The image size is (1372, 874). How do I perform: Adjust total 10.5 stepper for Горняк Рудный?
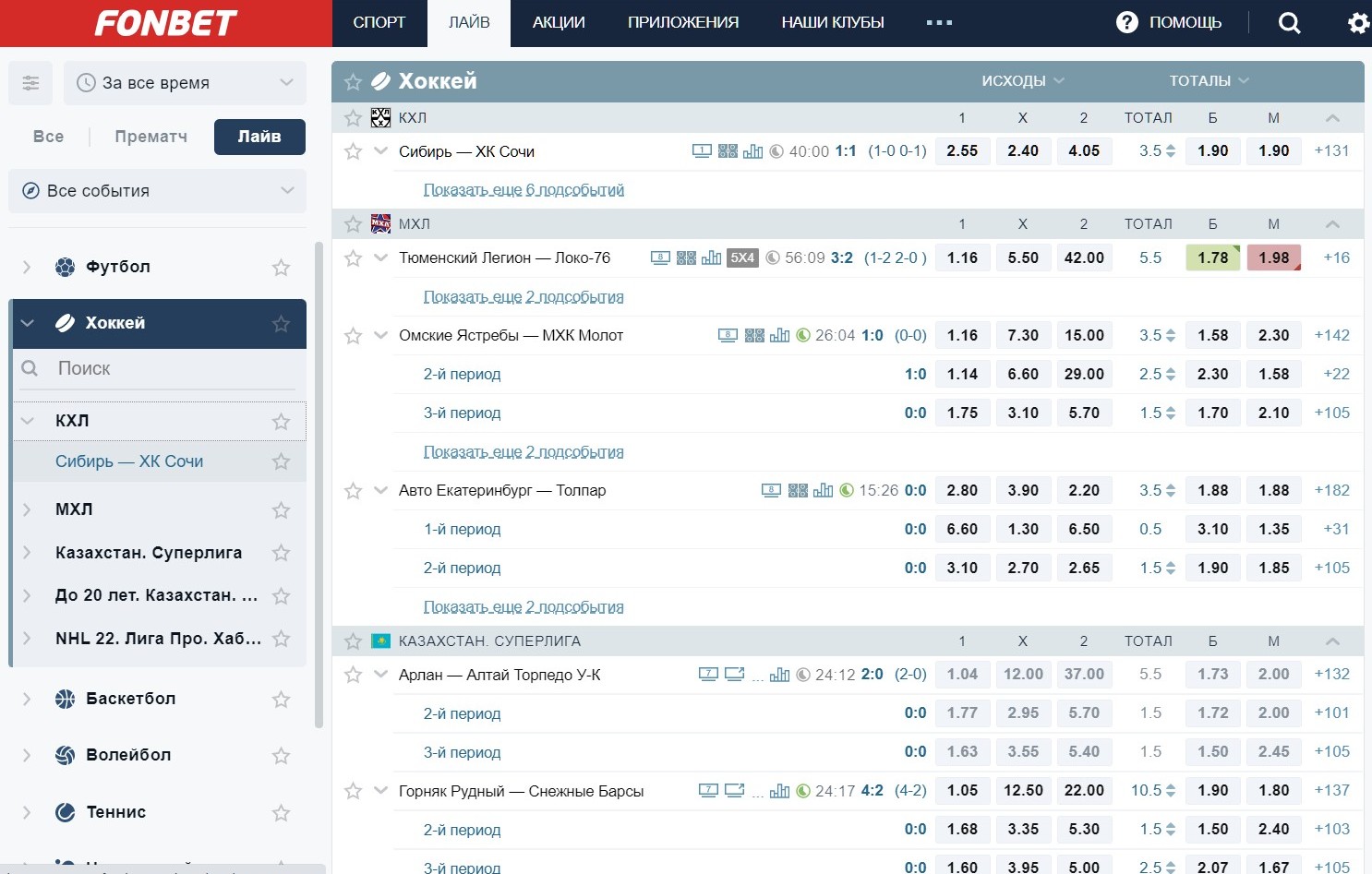click(x=1170, y=791)
